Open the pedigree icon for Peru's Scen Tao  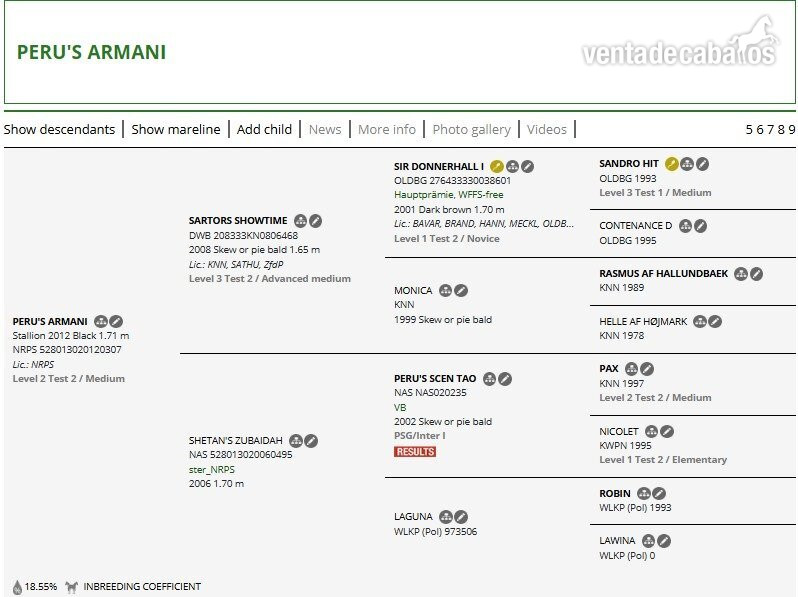click(x=490, y=379)
